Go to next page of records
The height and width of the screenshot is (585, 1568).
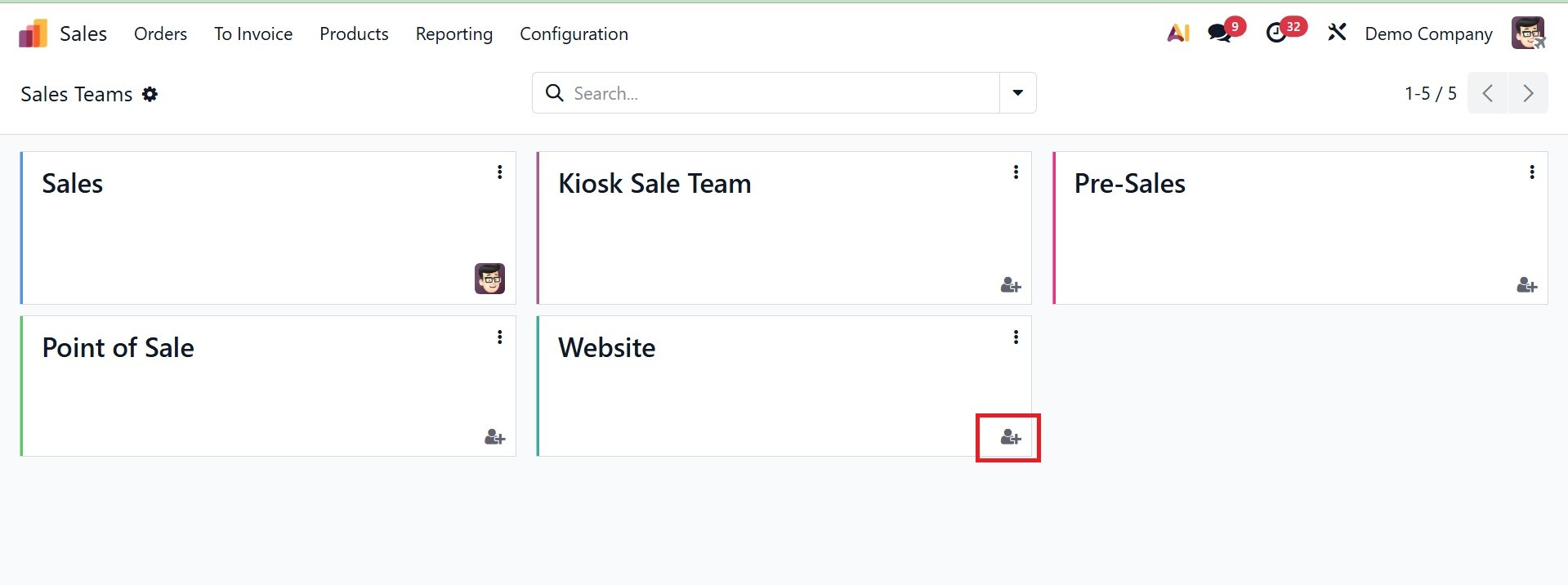[x=1528, y=93]
